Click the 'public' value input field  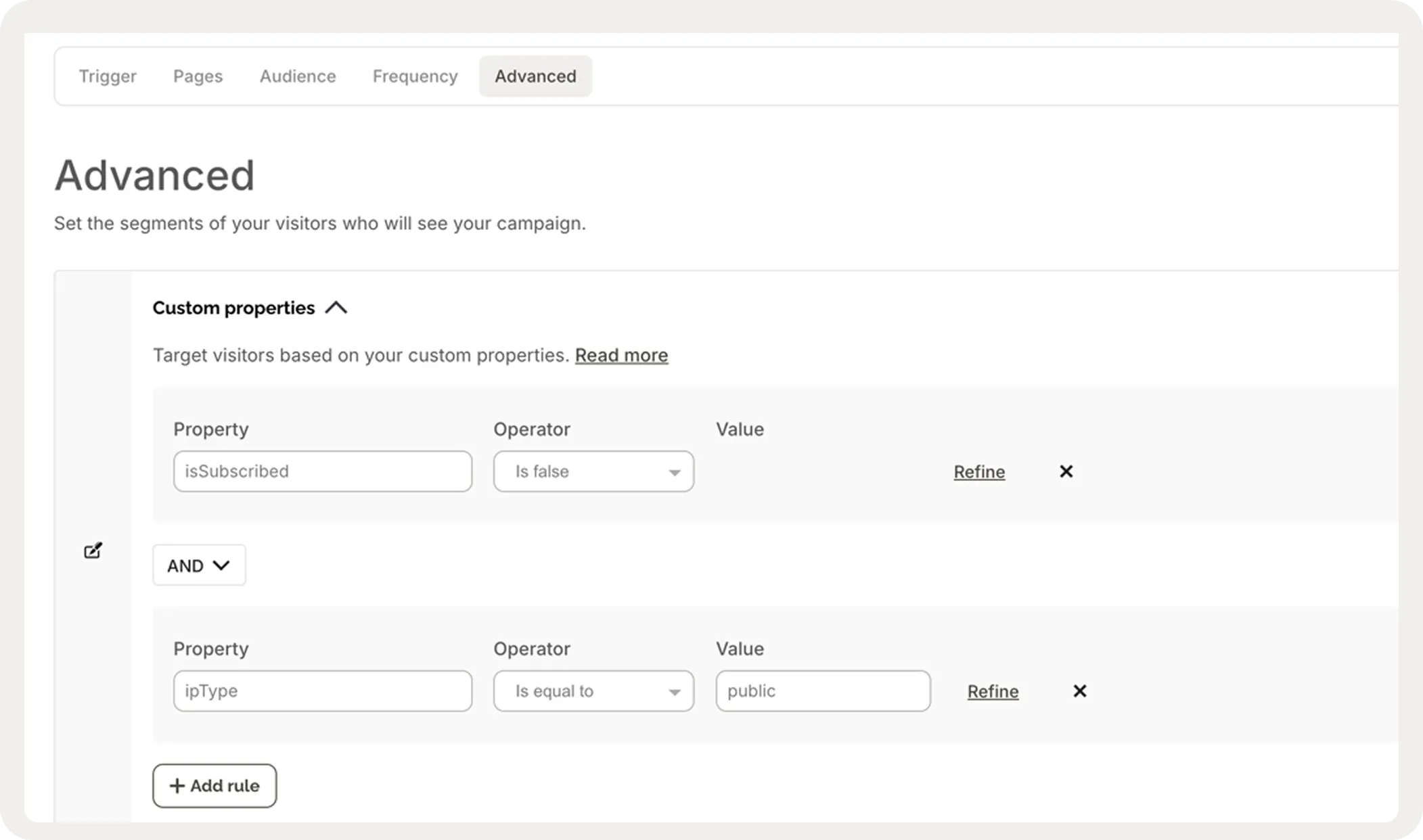click(823, 691)
